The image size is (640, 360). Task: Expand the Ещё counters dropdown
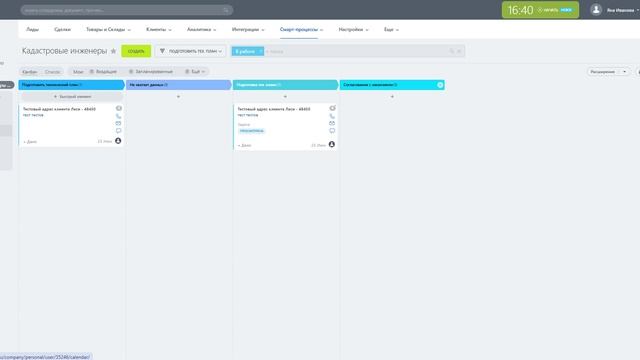(x=195, y=72)
